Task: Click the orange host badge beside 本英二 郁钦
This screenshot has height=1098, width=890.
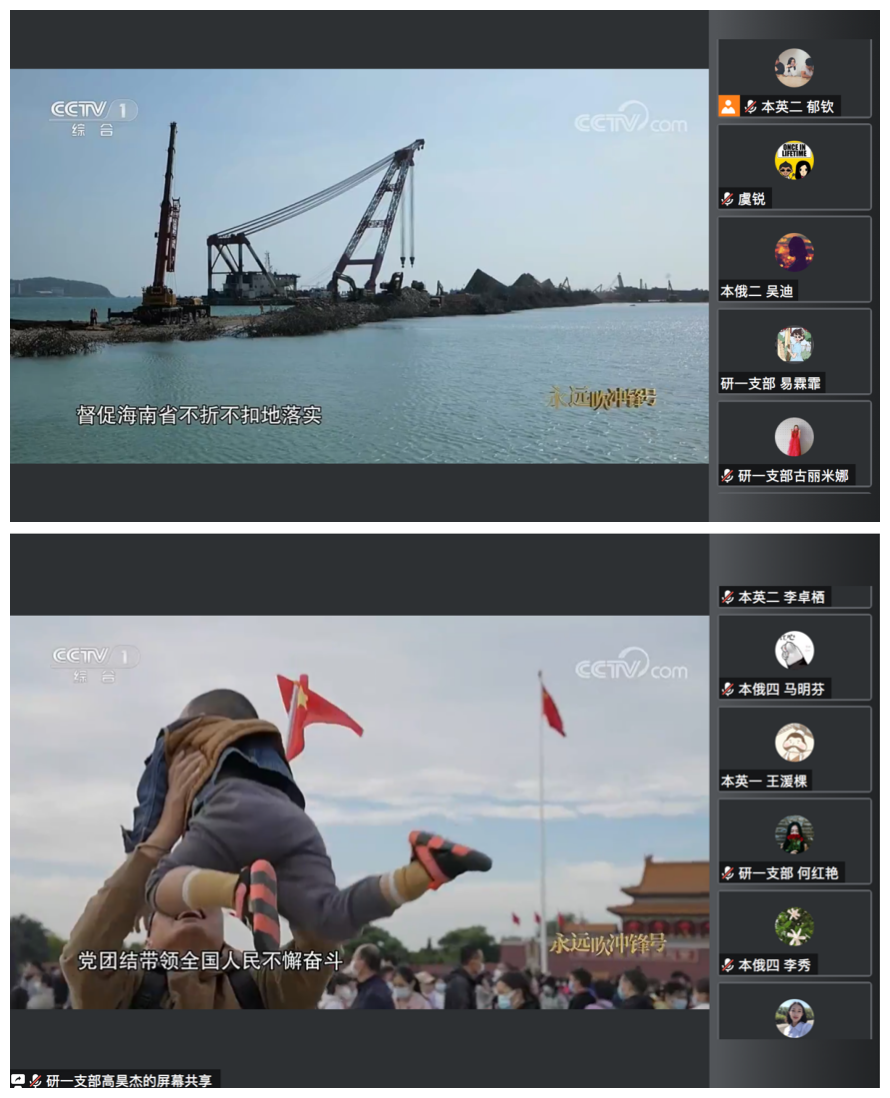Action: coord(729,106)
